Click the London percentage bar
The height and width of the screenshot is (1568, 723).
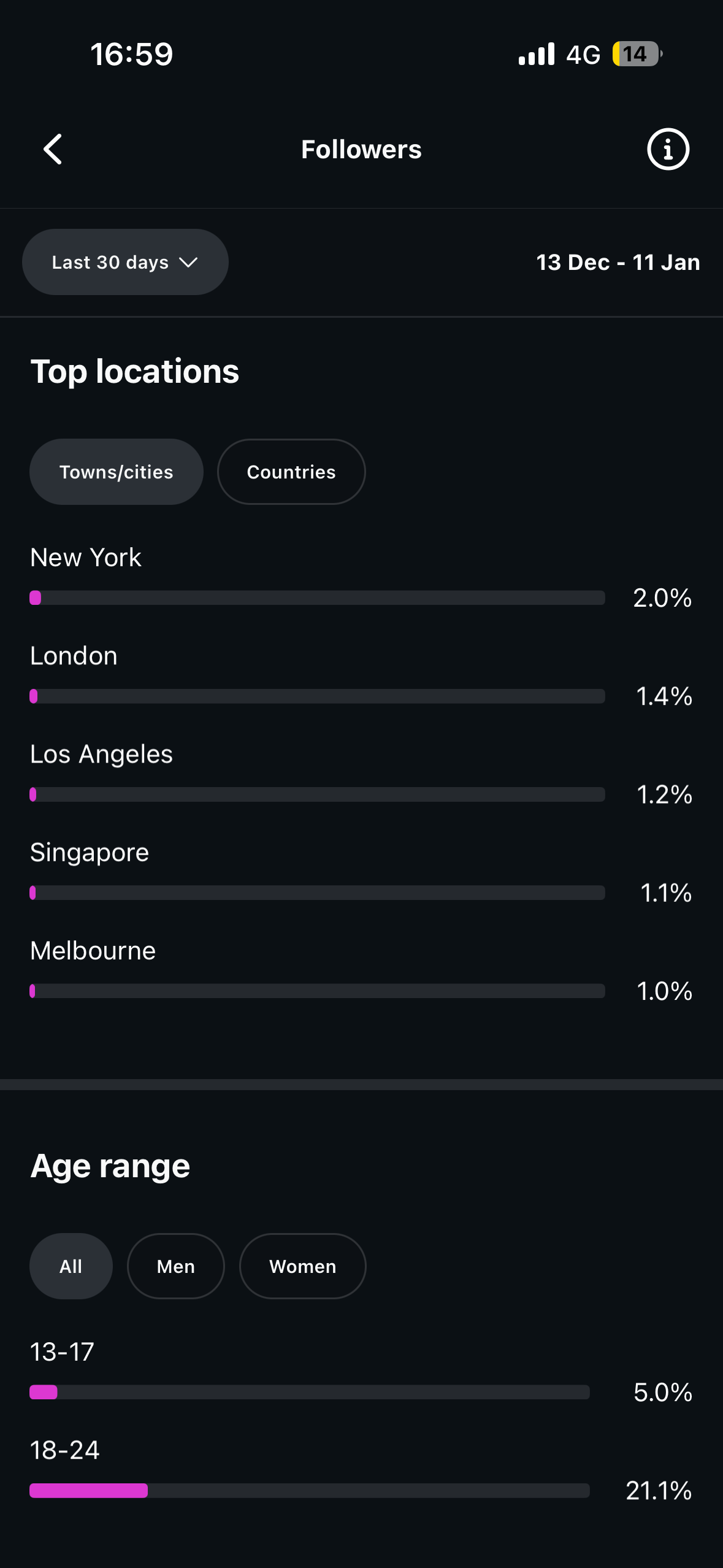tap(317, 696)
